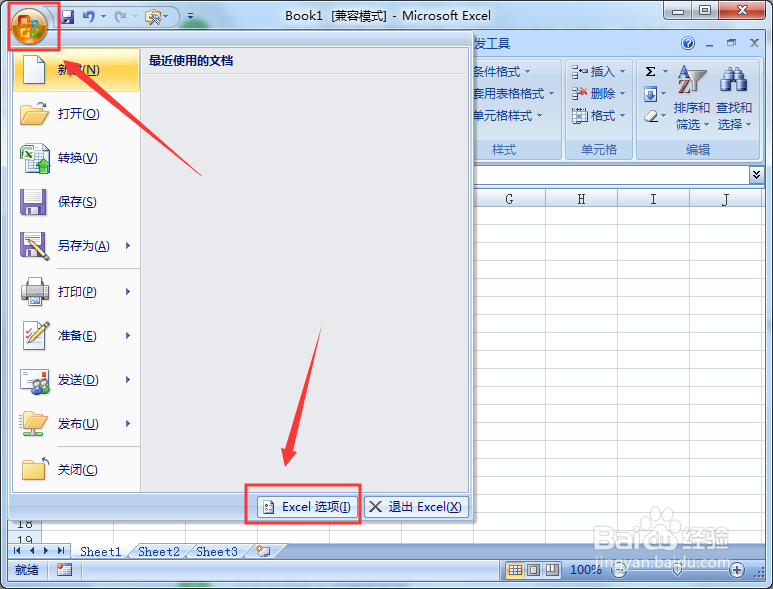Click the Insert Worksheet tab icon
Viewport: 773px width, 589px height.
tap(264, 551)
